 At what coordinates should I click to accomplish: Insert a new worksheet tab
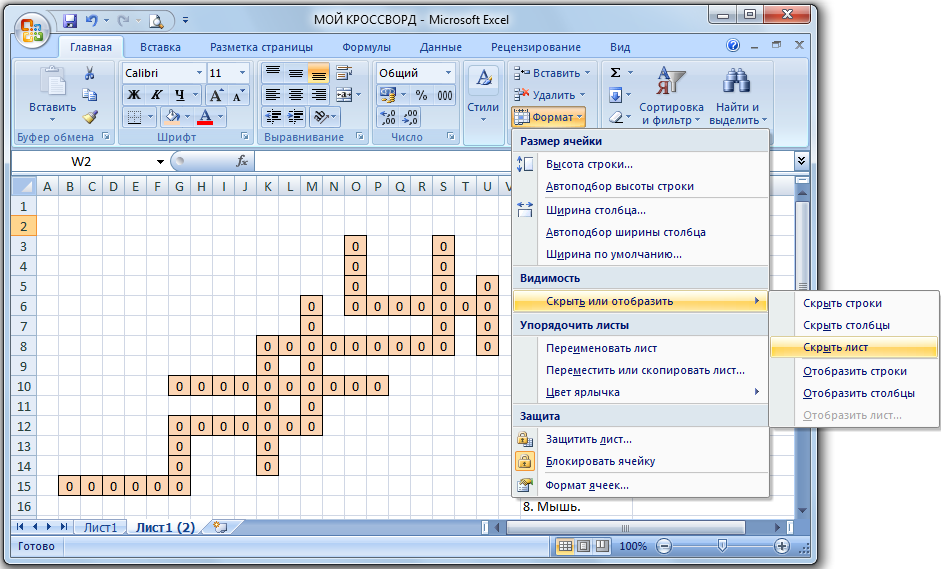tap(220, 527)
